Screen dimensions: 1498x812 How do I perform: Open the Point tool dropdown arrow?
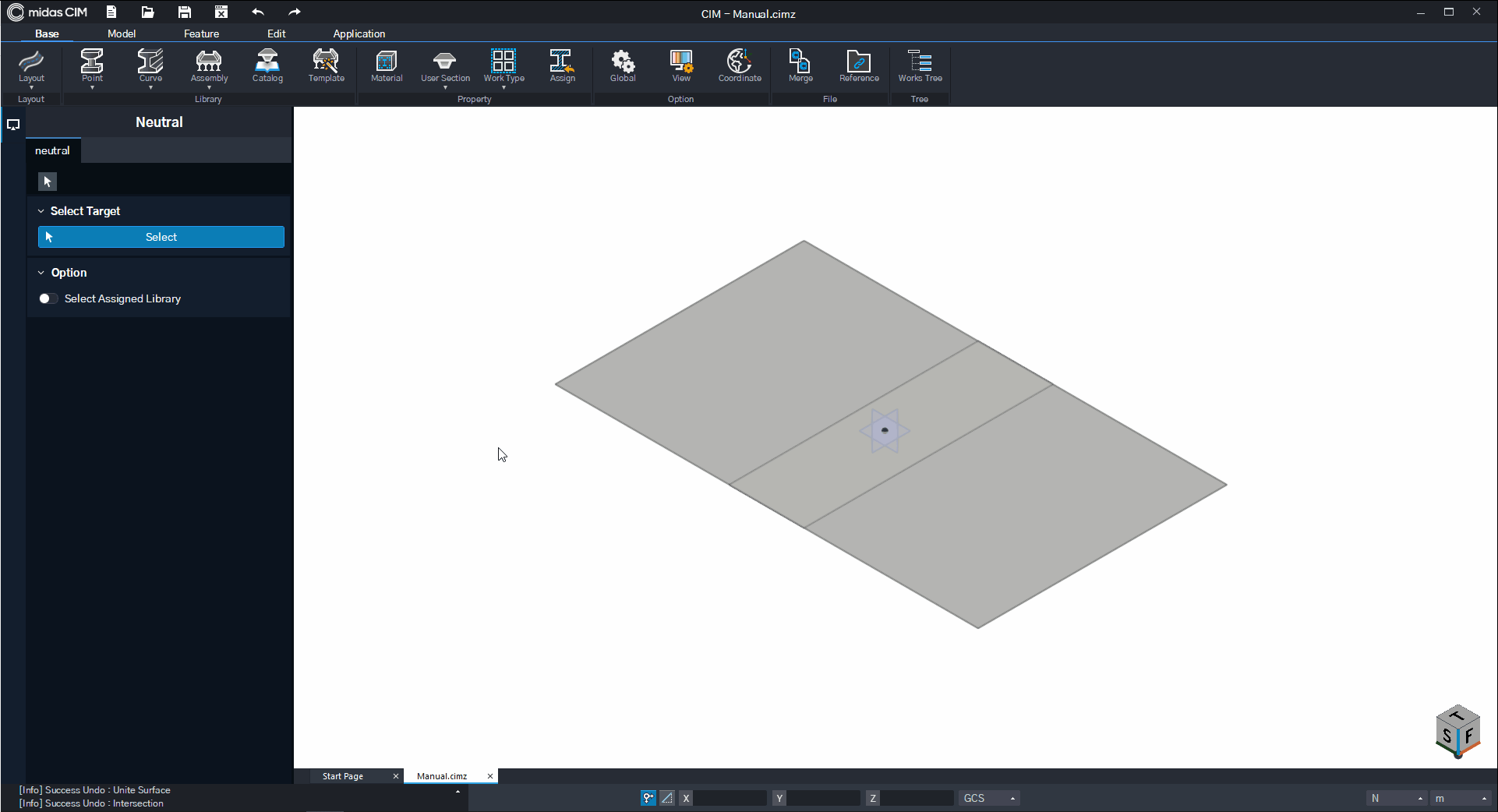[92, 87]
